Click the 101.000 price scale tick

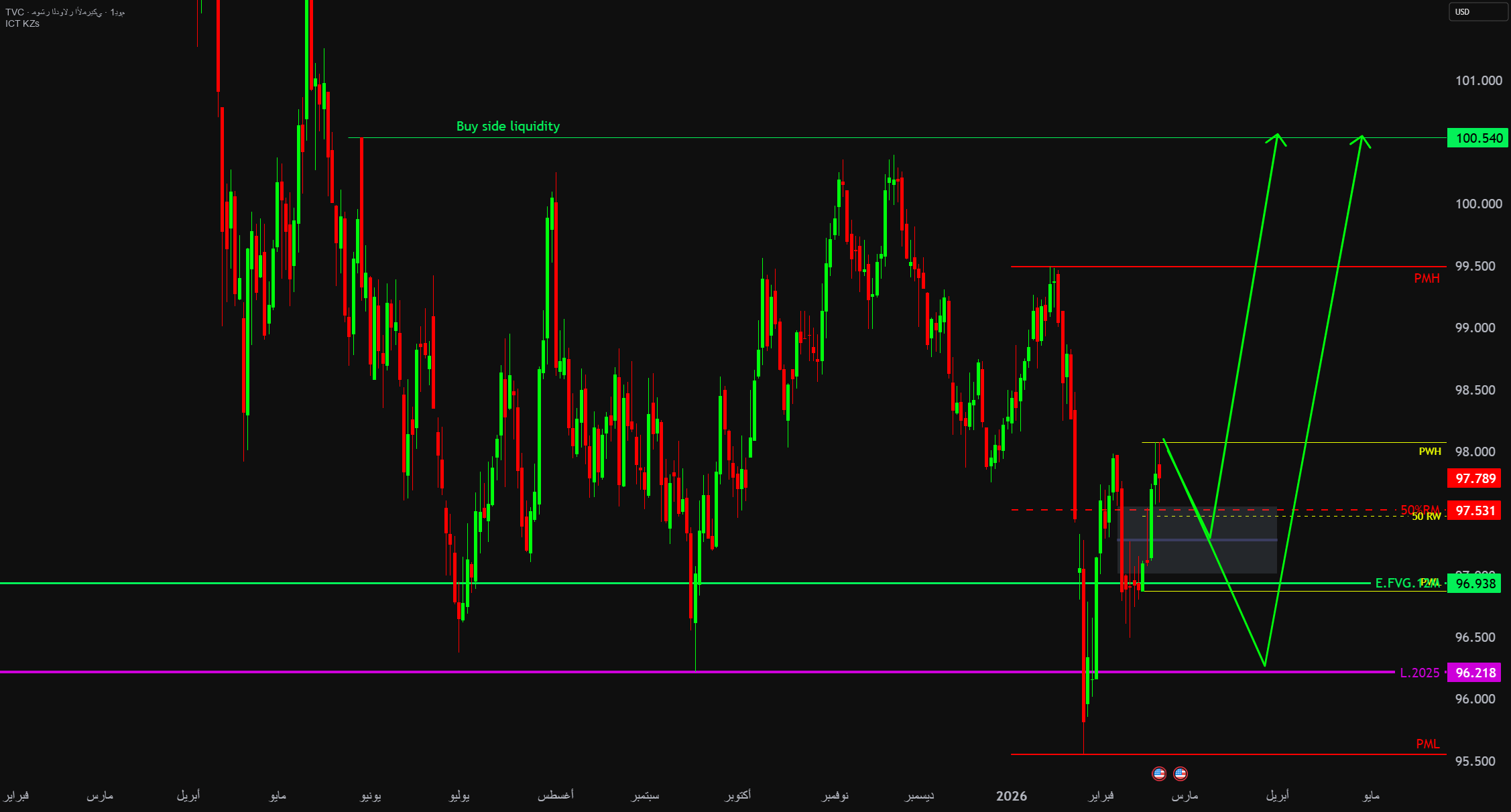(x=1478, y=80)
